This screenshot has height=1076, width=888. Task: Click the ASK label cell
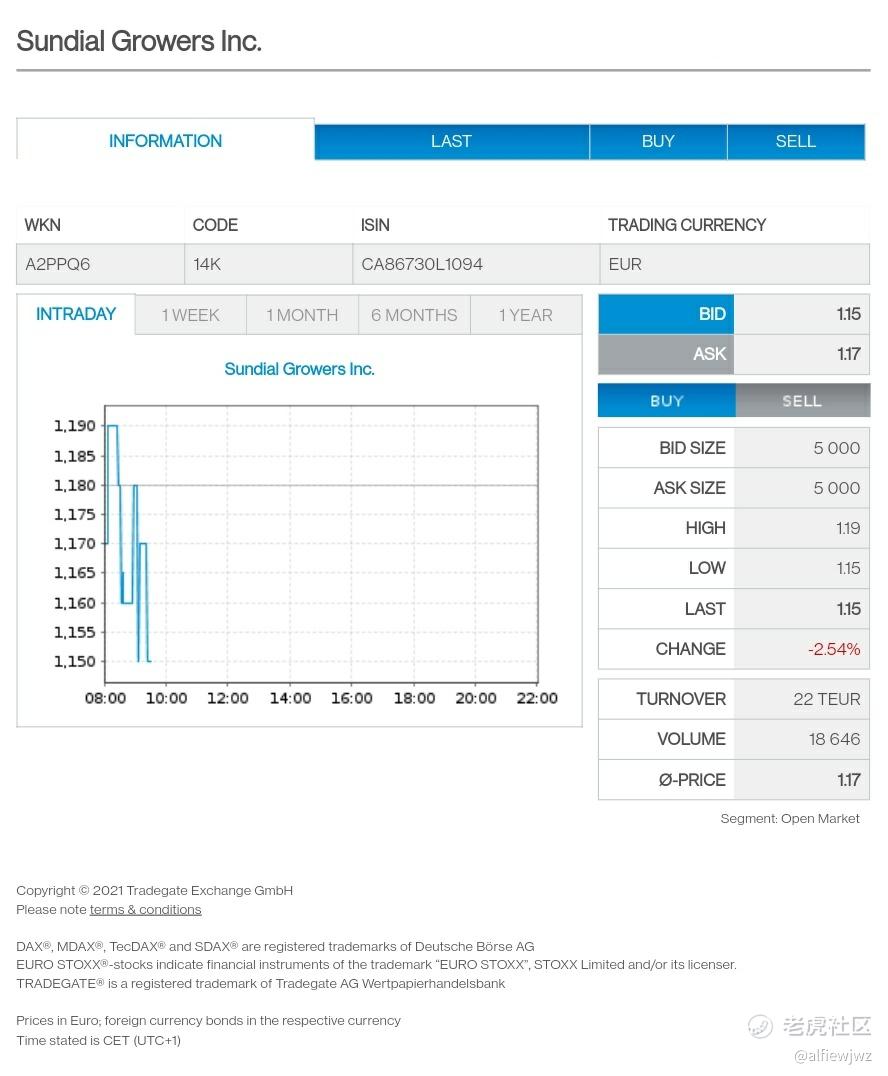[x=666, y=354]
